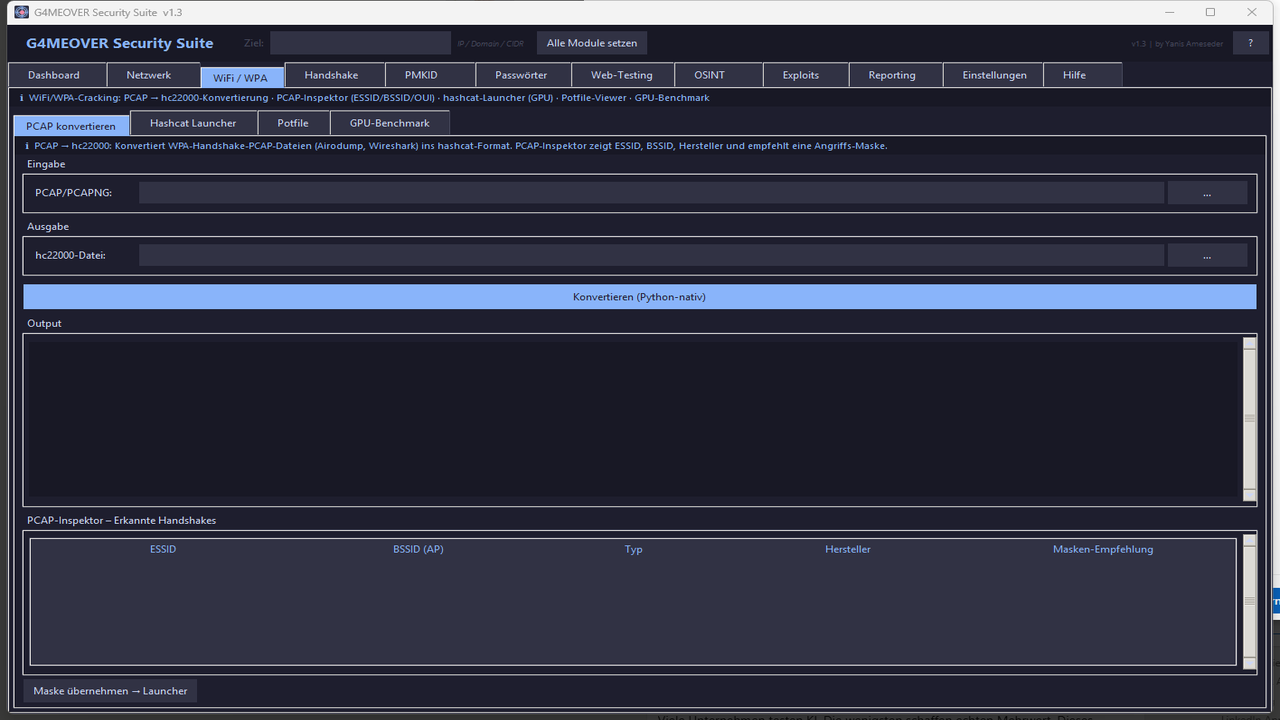This screenshot has height=720, width=1280.
Task: Click the Hersteller column header
Action: (848, 549)
